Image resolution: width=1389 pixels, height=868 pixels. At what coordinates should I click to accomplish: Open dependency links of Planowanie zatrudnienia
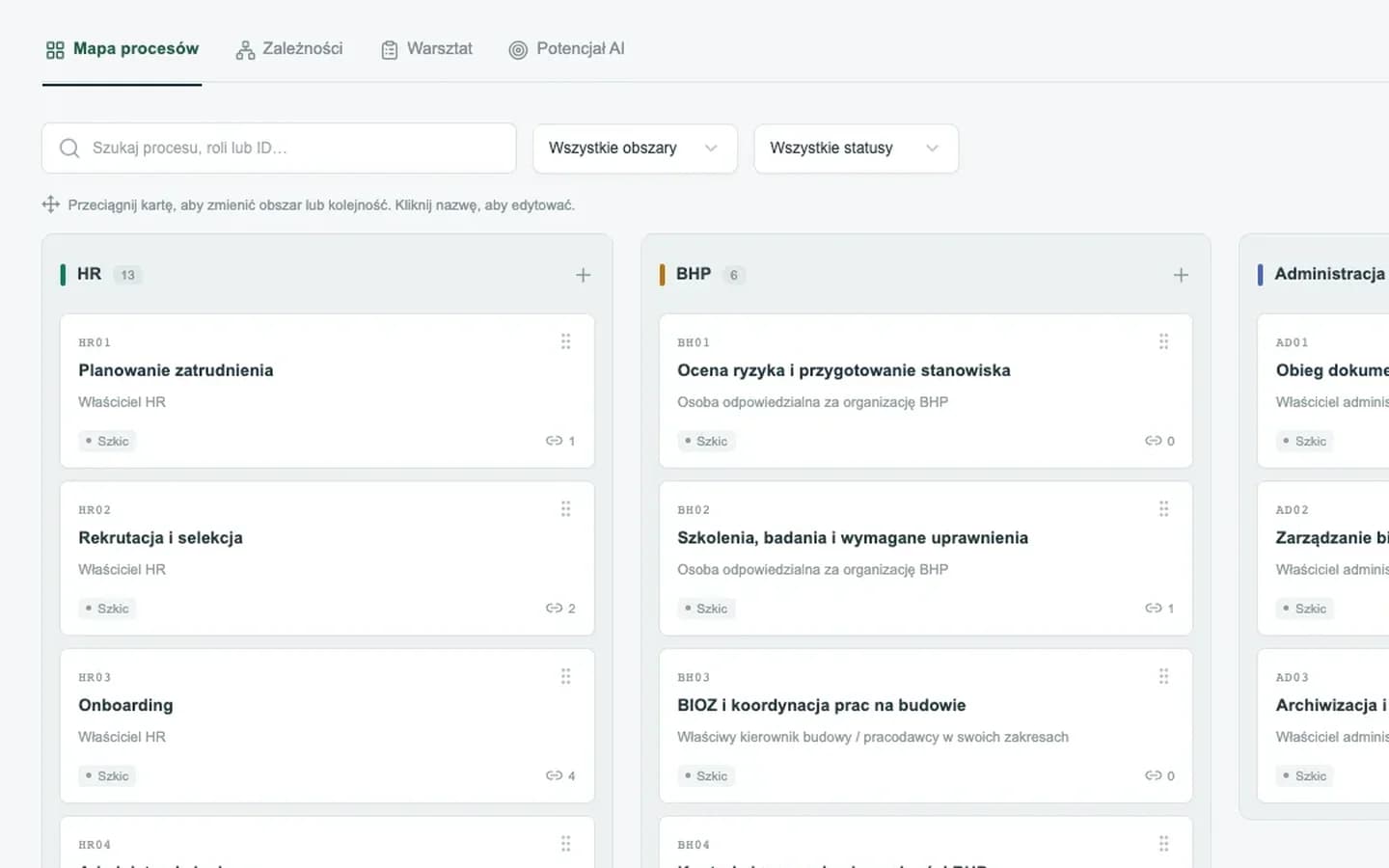560,441
